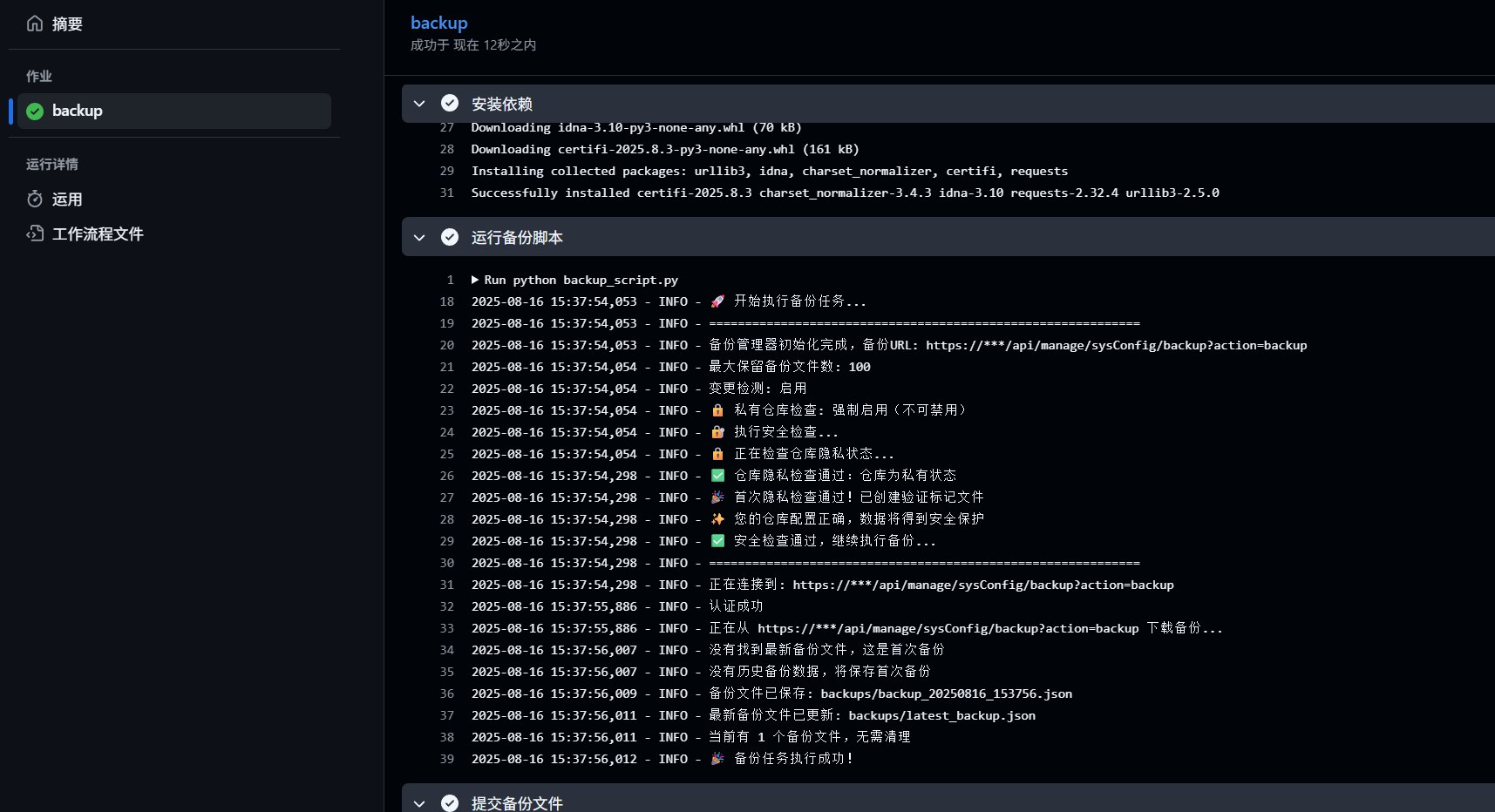The width and height of the screenshot is (1495, 812).
Task: Click the stopwatch icon next to 运用
Action: tap(35, 200)
